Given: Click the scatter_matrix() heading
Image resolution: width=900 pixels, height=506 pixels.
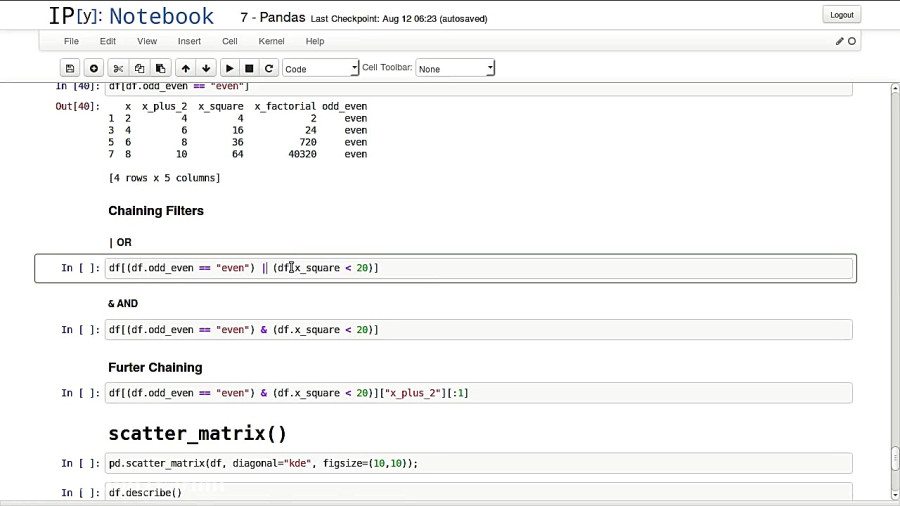Looking at the screenshot, I should coord(197,433).
